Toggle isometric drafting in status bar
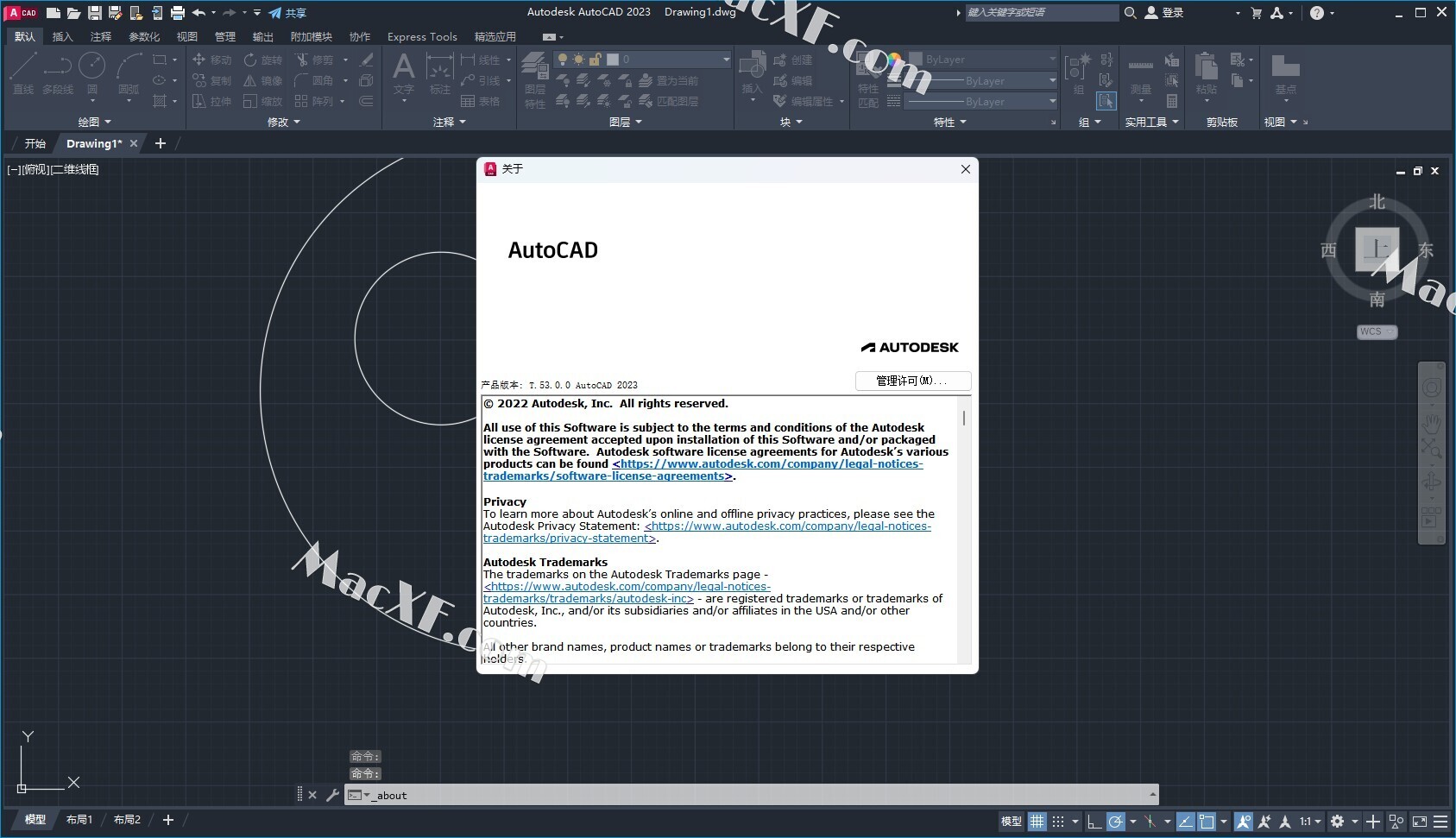The width and height of the screenshot is (1456, 838). click(1150, 821)
